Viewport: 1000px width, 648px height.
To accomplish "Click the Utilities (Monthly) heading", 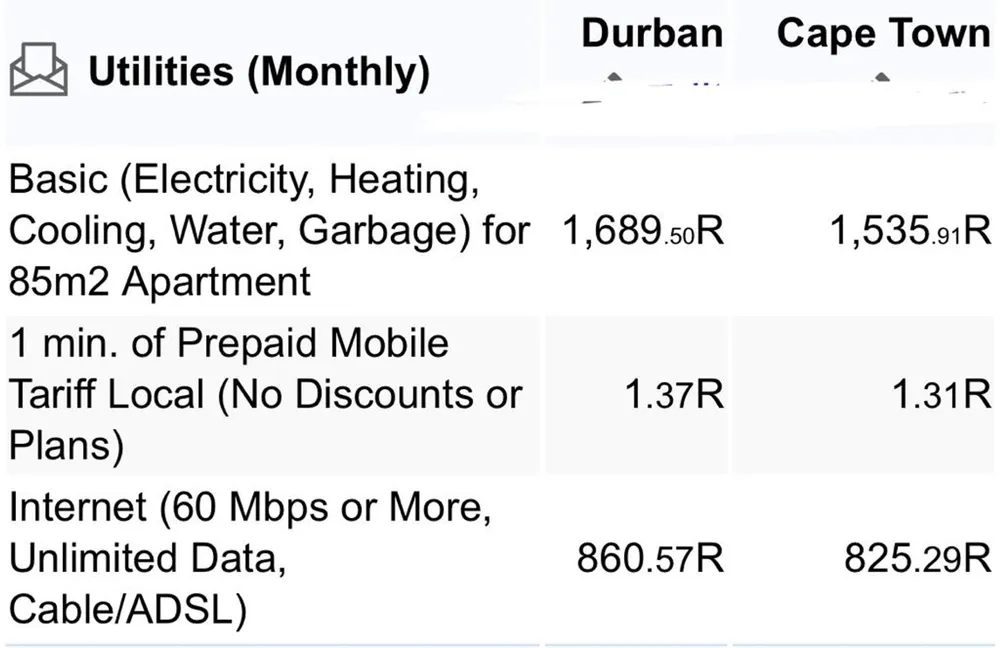I will click(260, 71).
